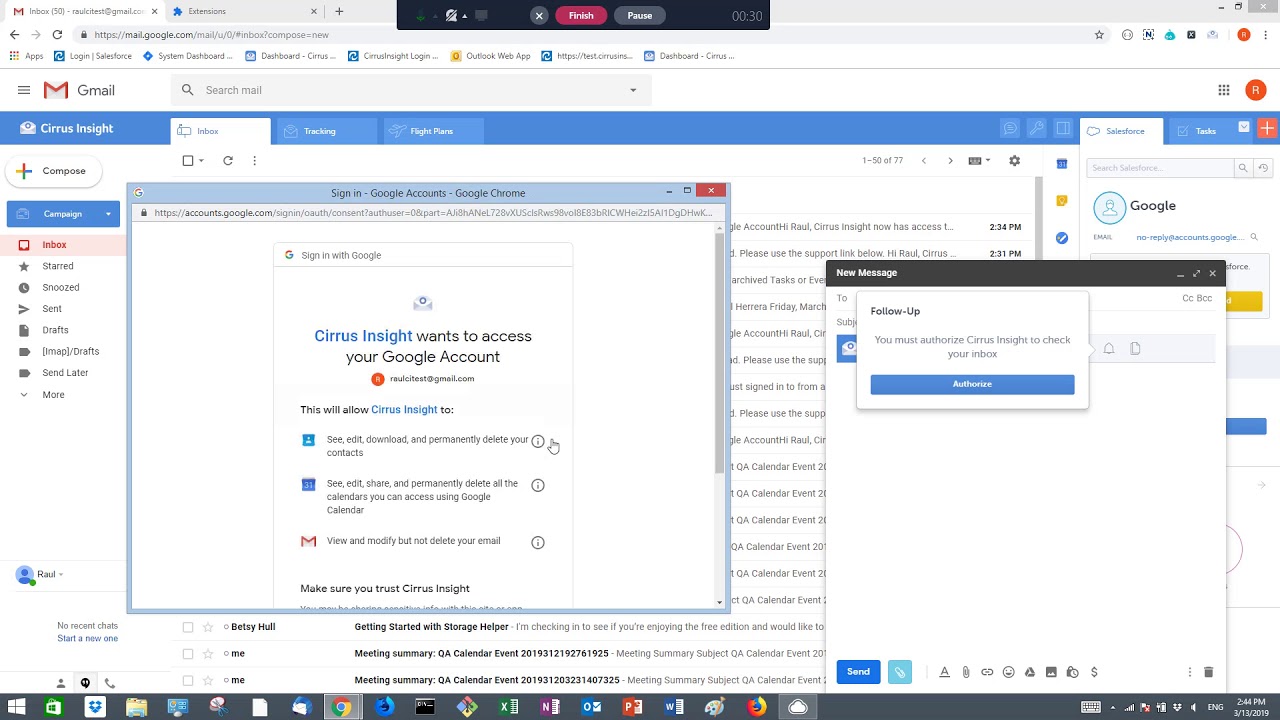Open Google Tasks side panel icon
Viewport: 1280px width, 720px height.
[x=1062, y=238]
